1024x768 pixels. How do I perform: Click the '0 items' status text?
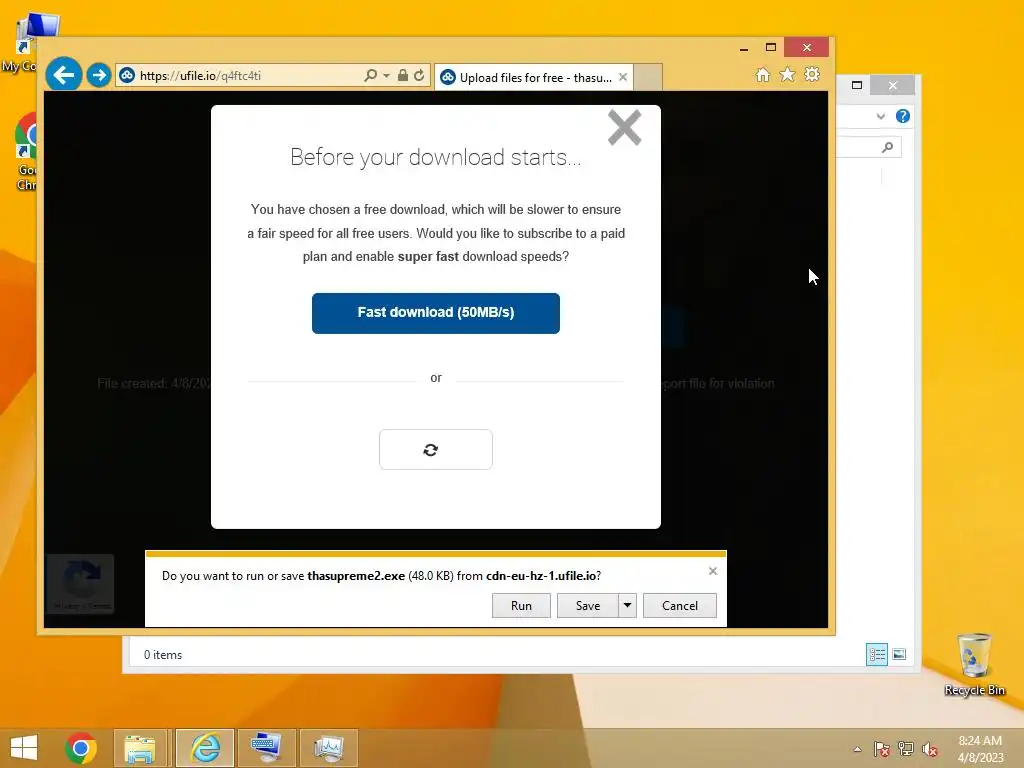point(163,654)
